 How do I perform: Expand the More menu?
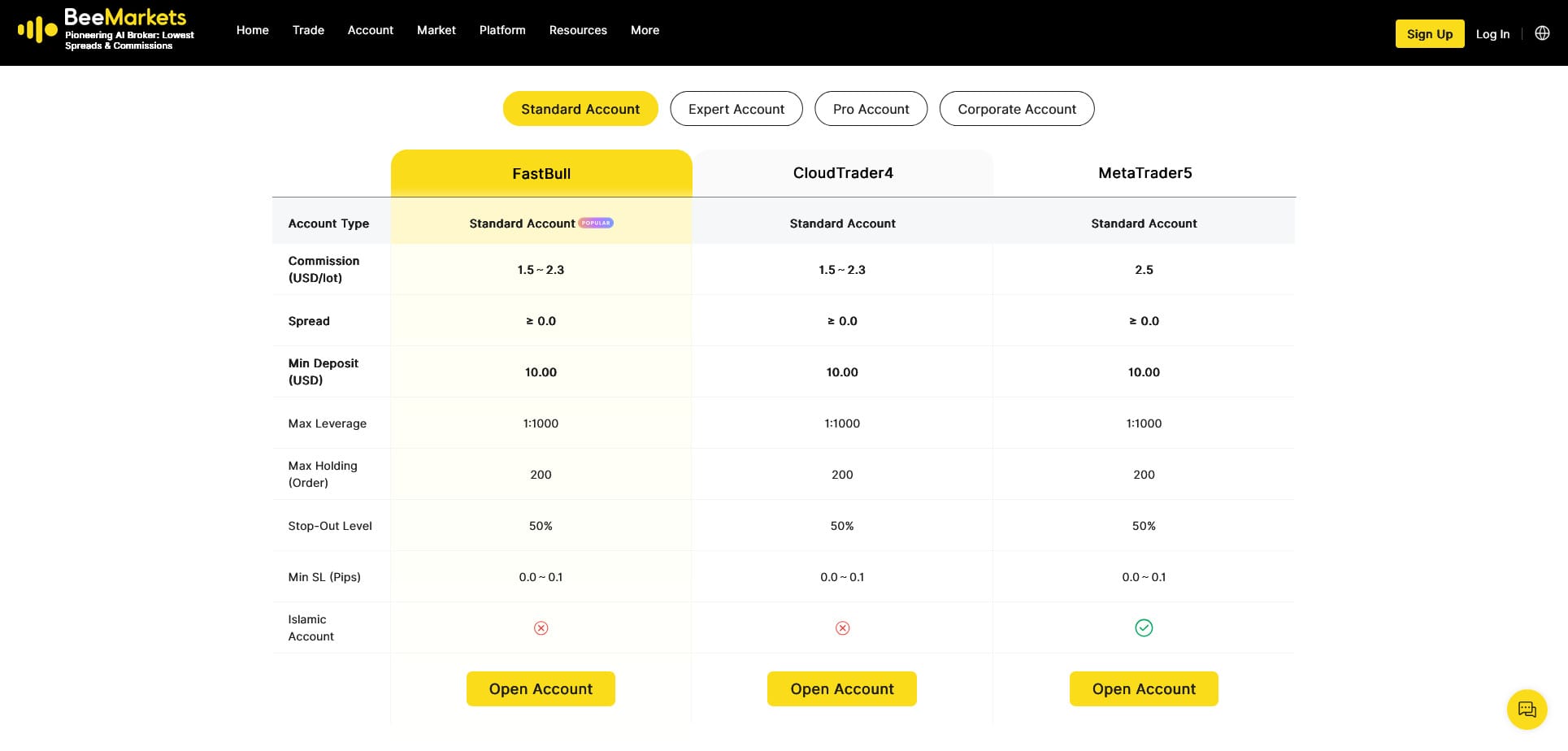pyautogui.click(x=645, y=30)
